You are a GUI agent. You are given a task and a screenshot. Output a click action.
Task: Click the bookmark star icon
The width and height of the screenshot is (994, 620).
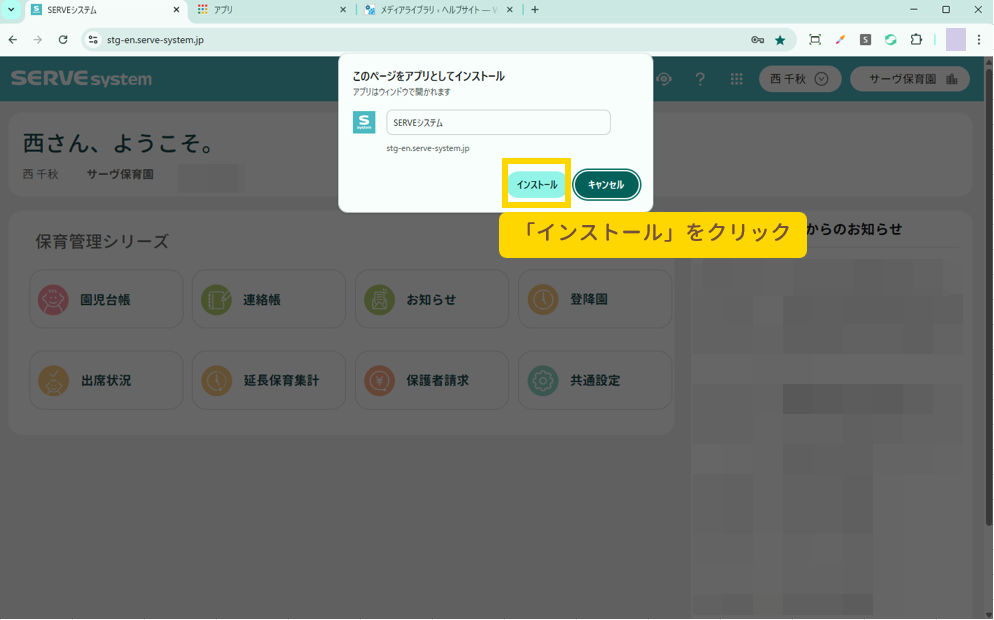click(780, 40)
